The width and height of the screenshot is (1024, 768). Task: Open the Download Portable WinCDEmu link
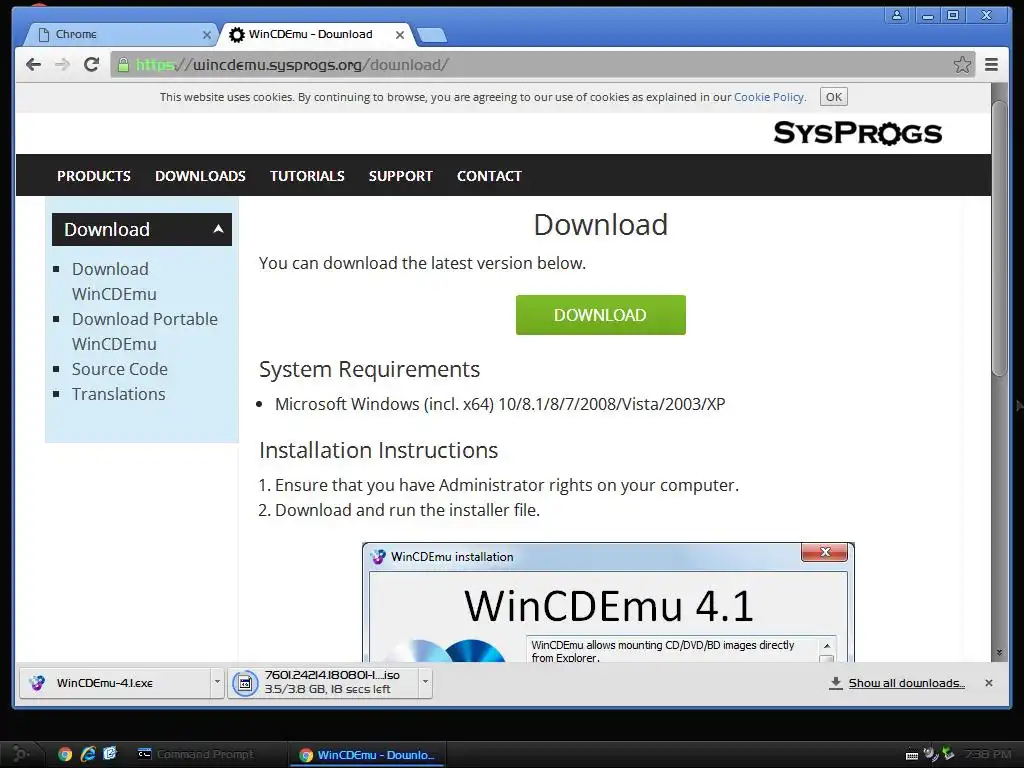[144, 331]
